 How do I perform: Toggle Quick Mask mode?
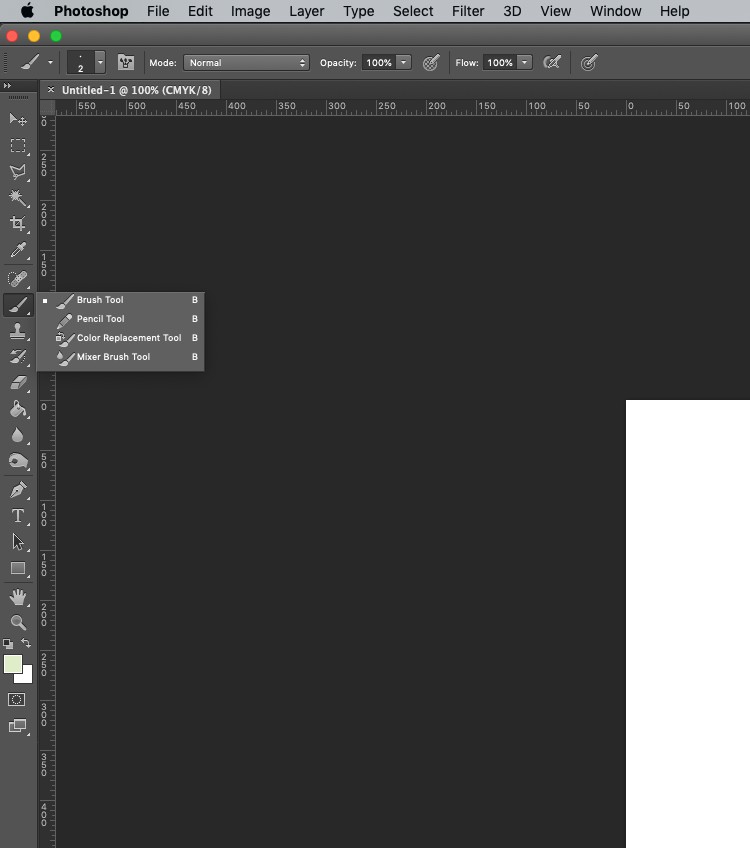[x=17, y=699]
